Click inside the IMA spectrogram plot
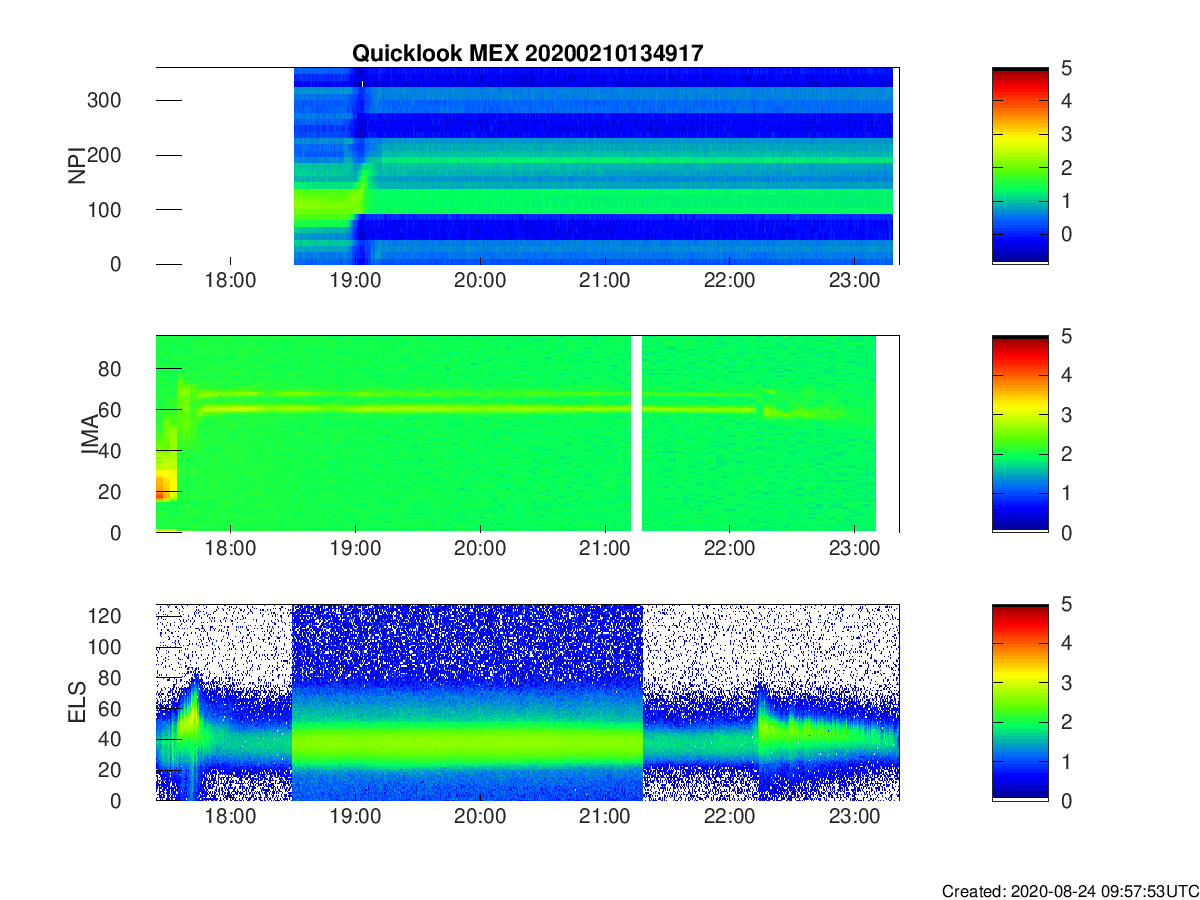The width and height of the screenshot is (1200, 900). click(x=527, y=434)
